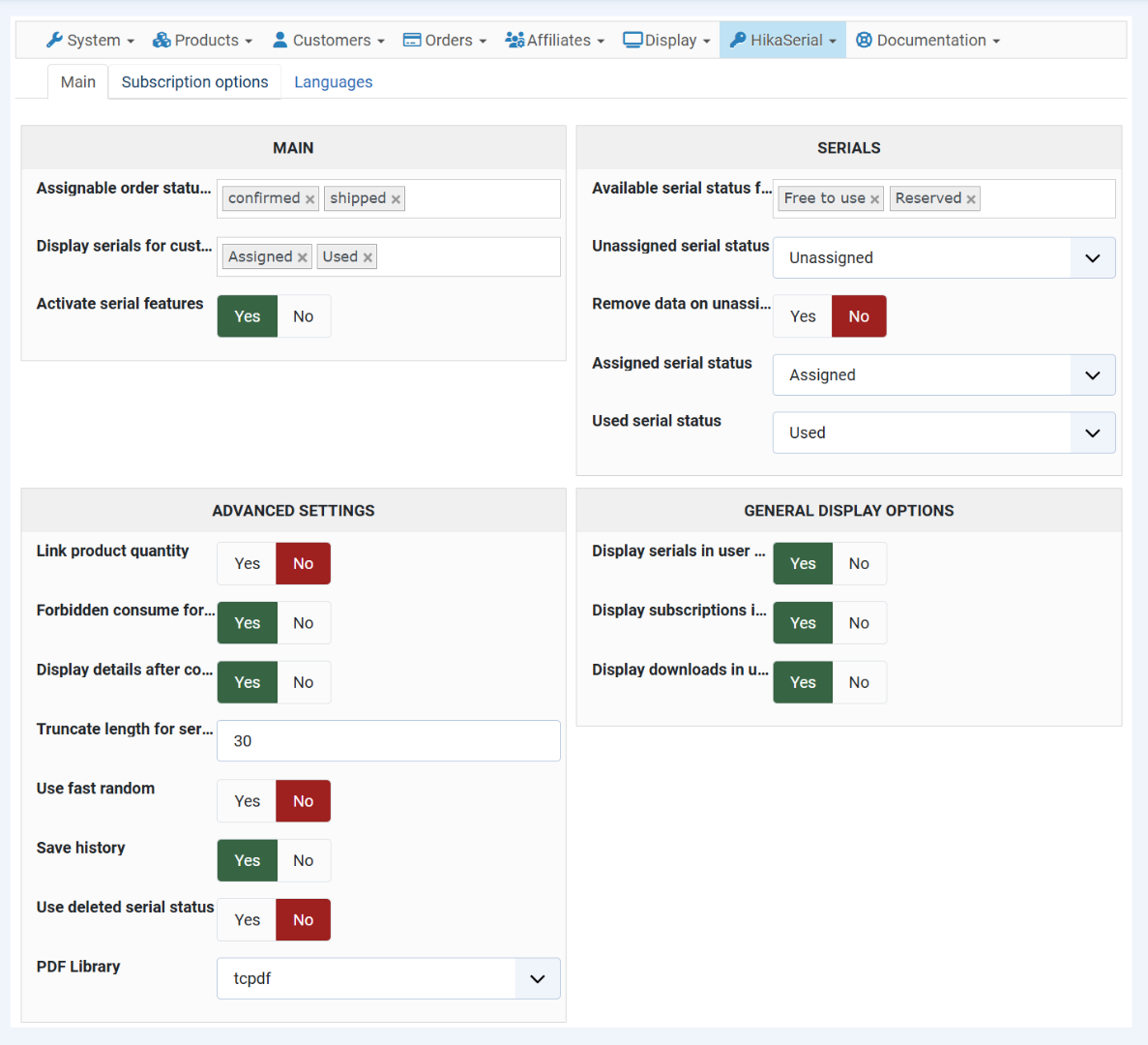The image size is (1148, 1045).
Task: Click the Orders credit card icon
Action: pyautogui.click(x=412, y=40)
